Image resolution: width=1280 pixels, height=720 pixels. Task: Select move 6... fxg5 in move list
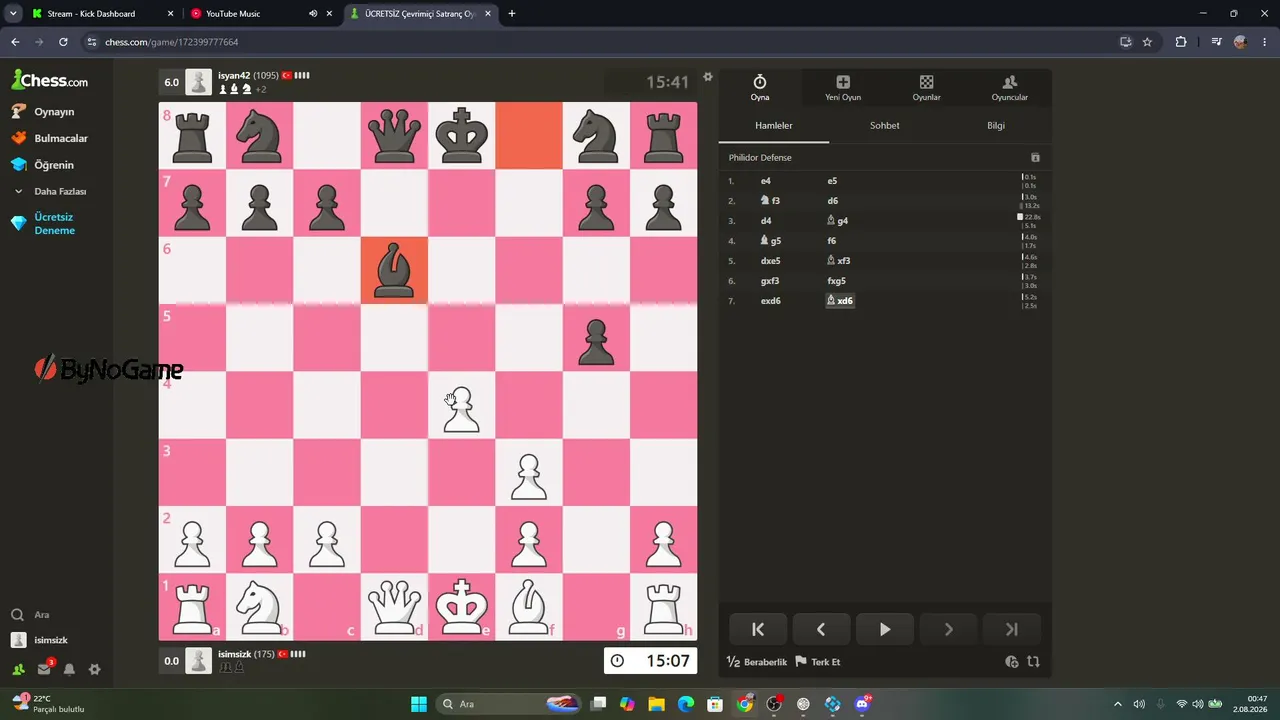coord(836,281)
